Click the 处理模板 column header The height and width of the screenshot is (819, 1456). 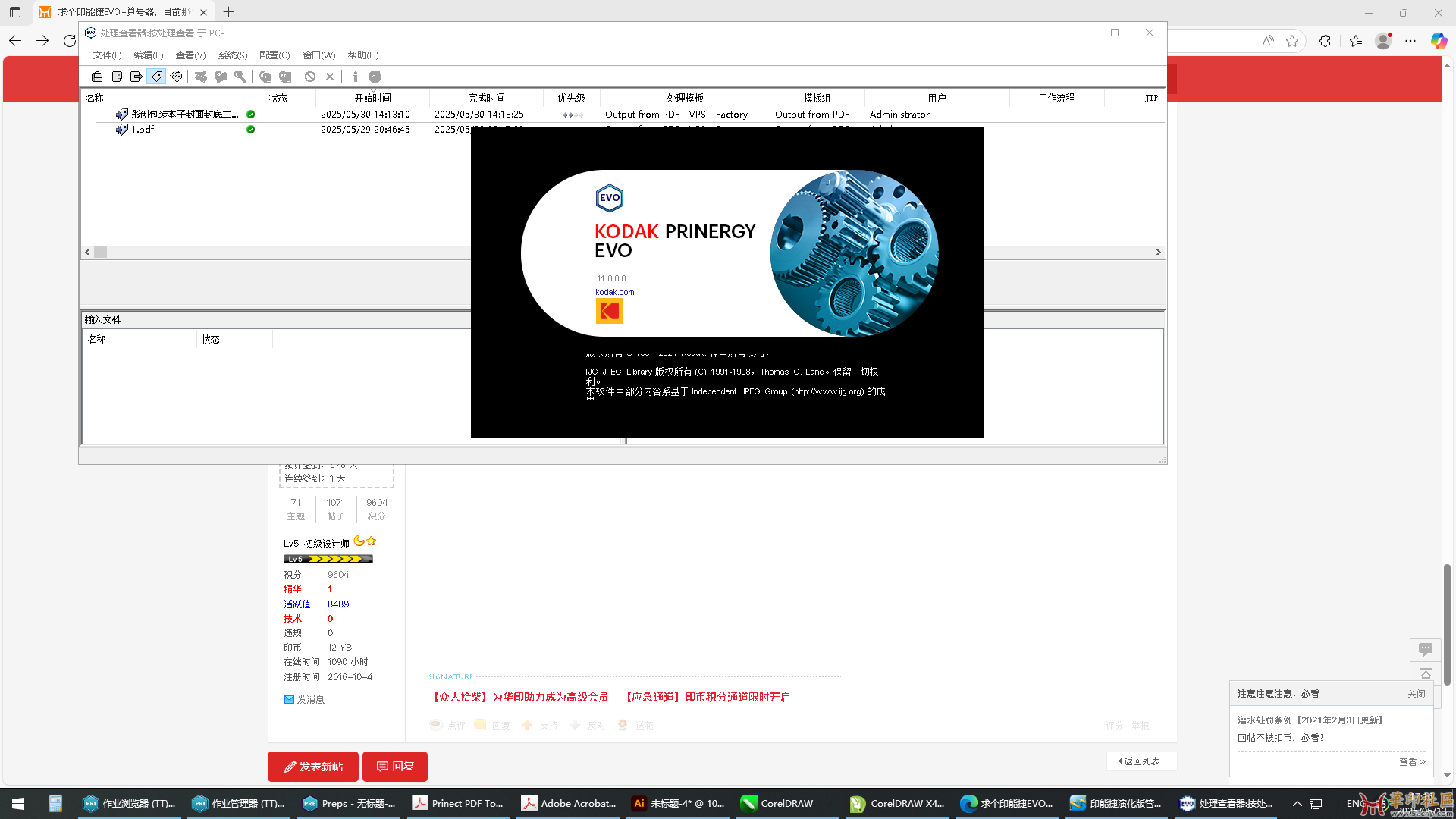[x=686, y=98]
